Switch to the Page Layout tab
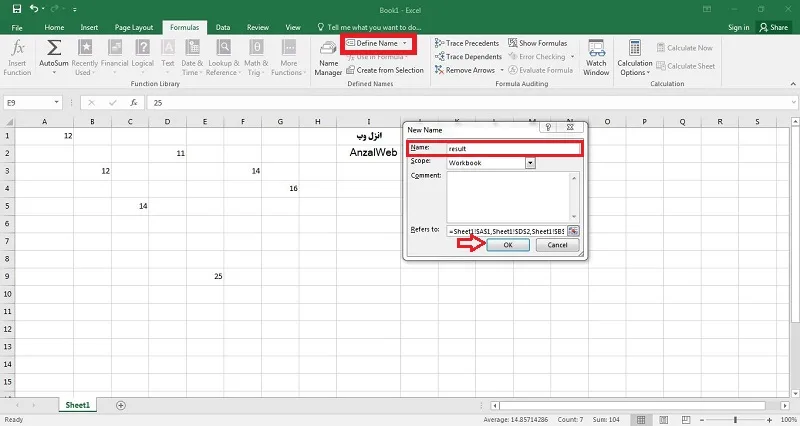 pos(134,28)
